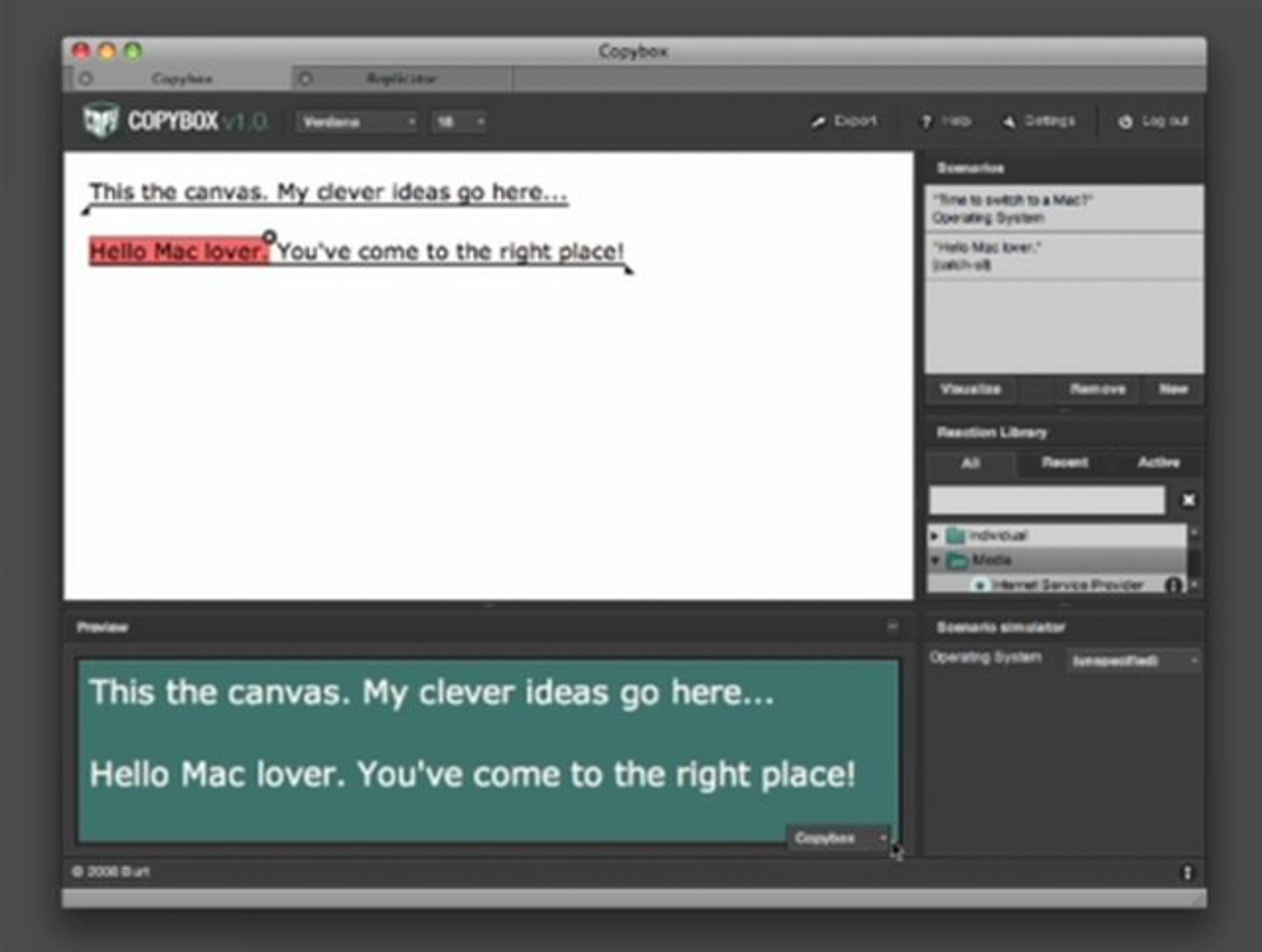Click the Export button
The image size is (1262, 952).
click(x=844, y=121)
